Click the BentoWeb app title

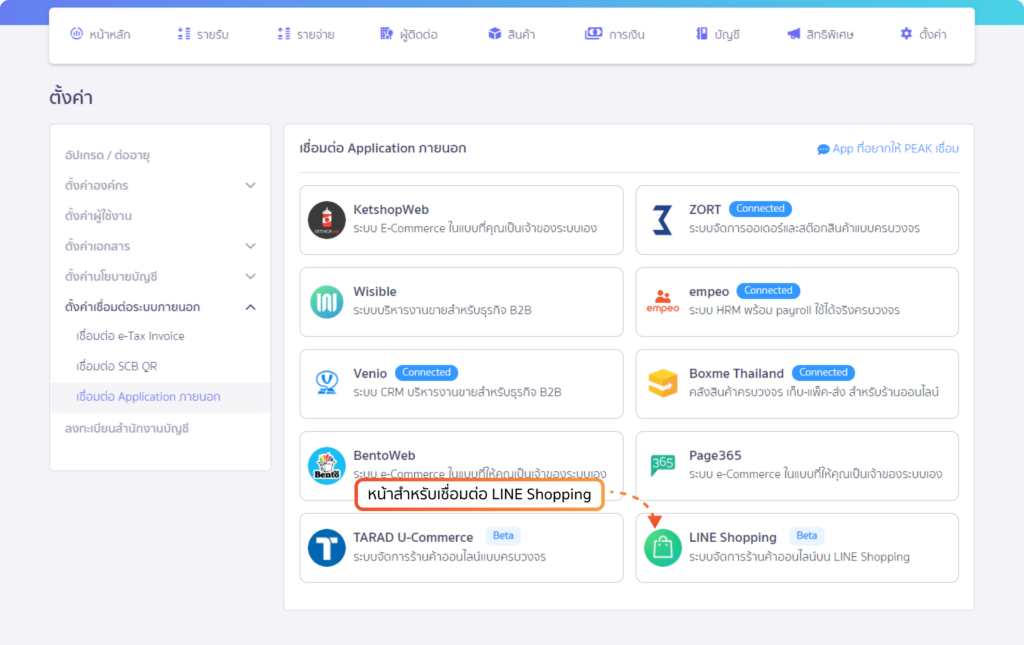click(384, 456)
